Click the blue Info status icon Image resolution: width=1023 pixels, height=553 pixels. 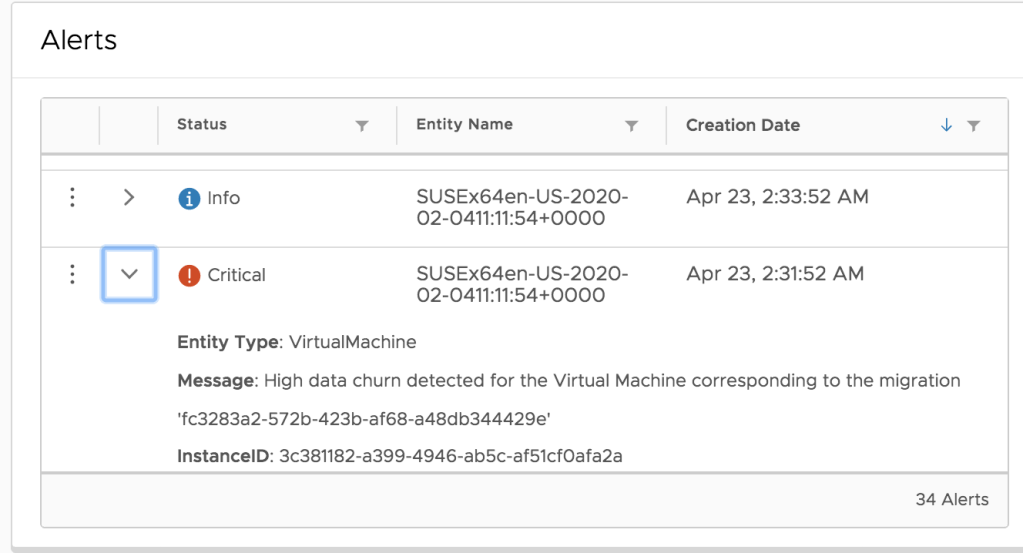click(189, 199)
